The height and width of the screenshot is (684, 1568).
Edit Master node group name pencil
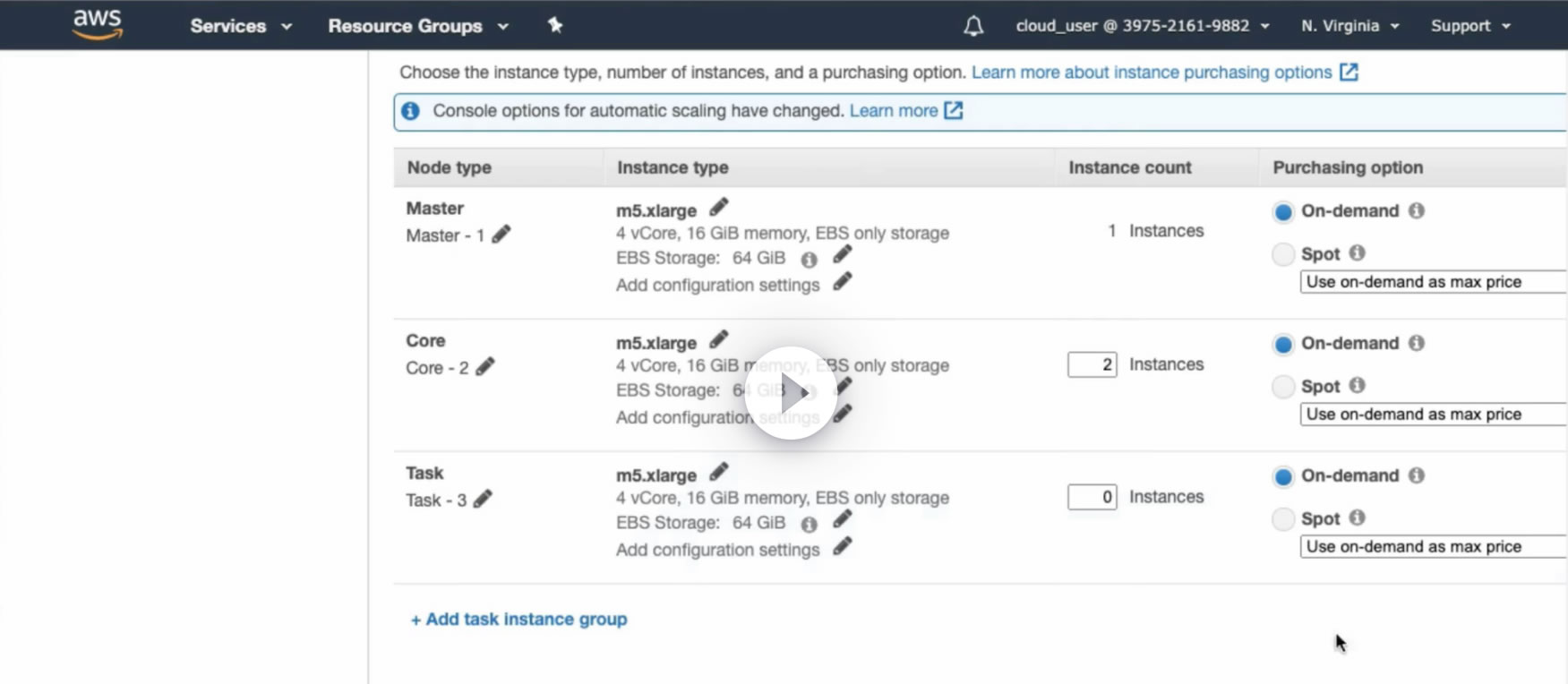(x=501, y=235)
